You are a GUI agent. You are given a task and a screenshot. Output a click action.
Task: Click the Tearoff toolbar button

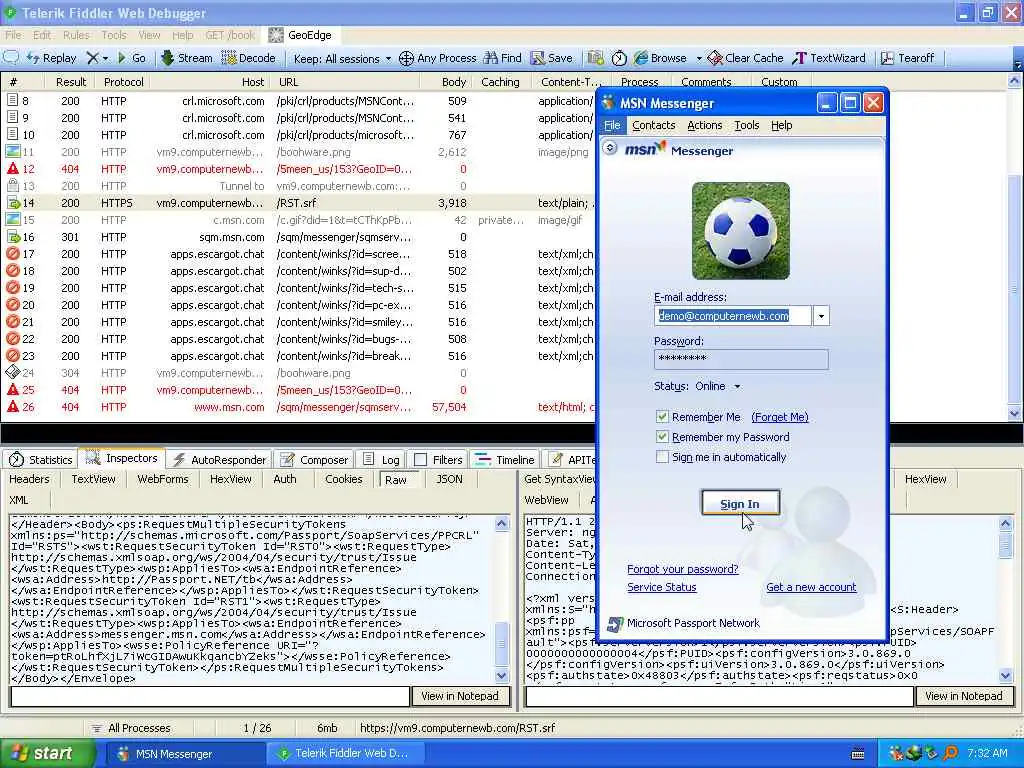tap(907, 58)
